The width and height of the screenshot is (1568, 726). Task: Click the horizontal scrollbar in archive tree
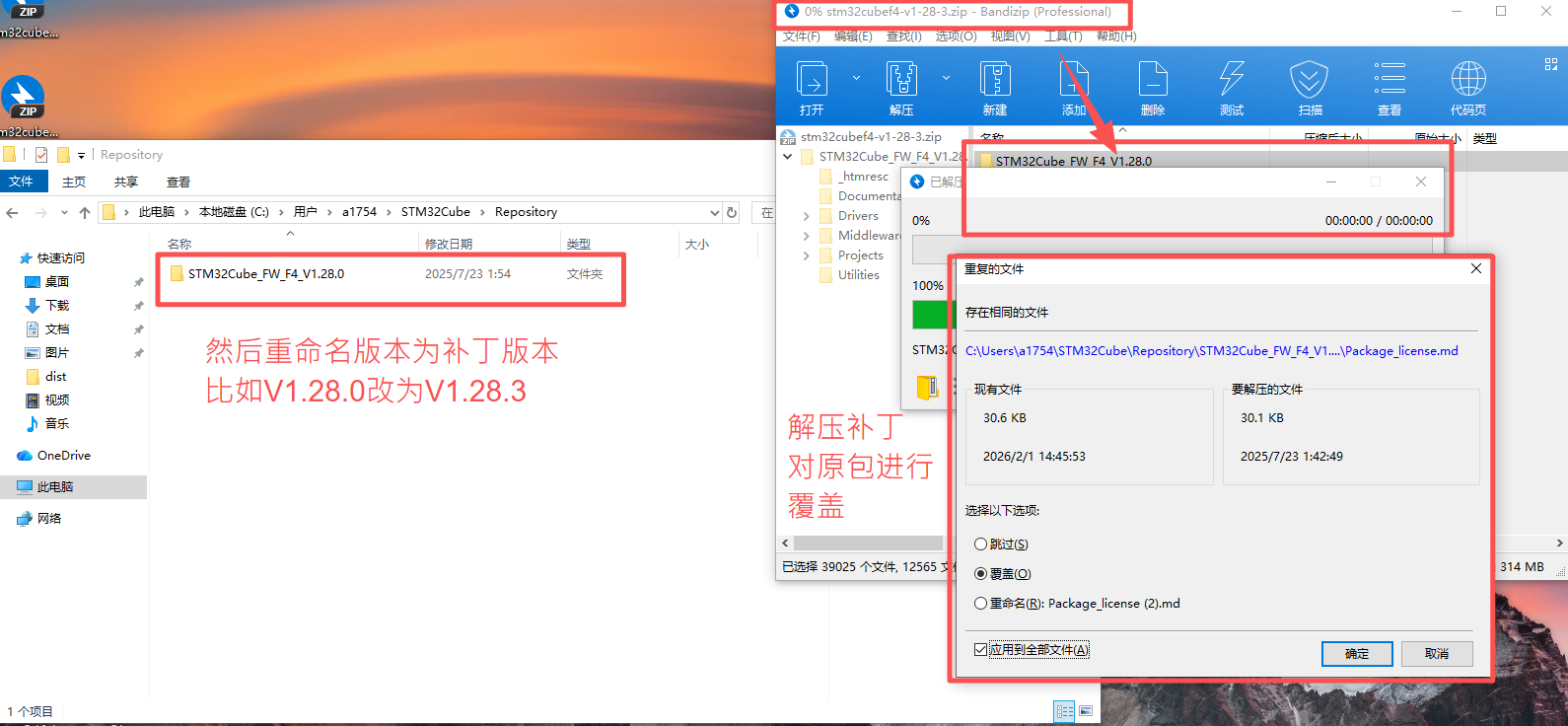(868, 544)
